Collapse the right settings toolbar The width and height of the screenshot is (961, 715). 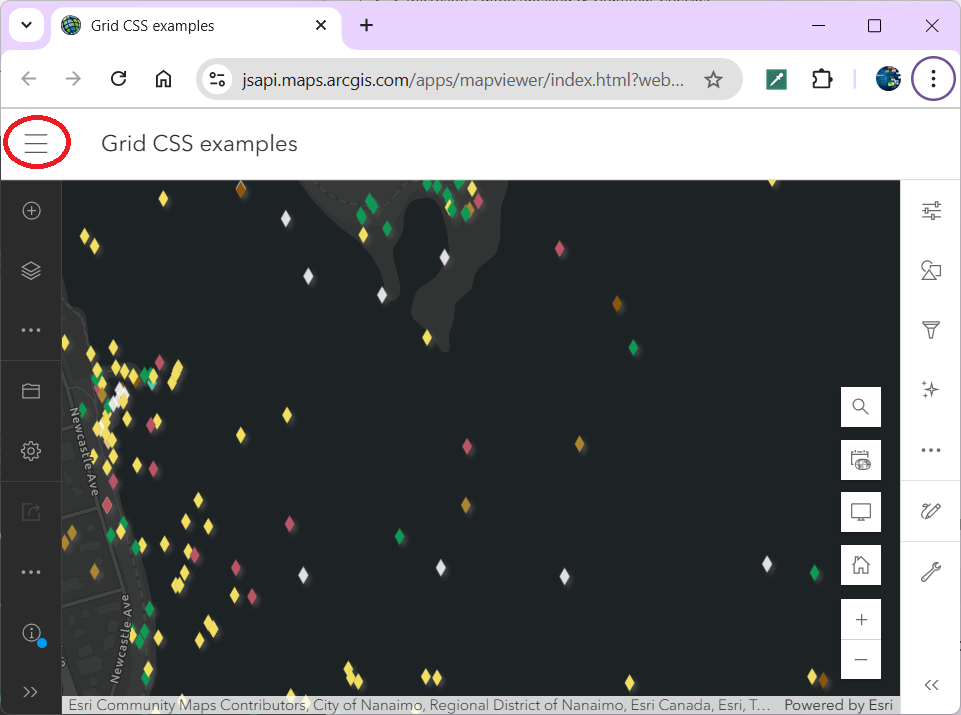(930, 684)
